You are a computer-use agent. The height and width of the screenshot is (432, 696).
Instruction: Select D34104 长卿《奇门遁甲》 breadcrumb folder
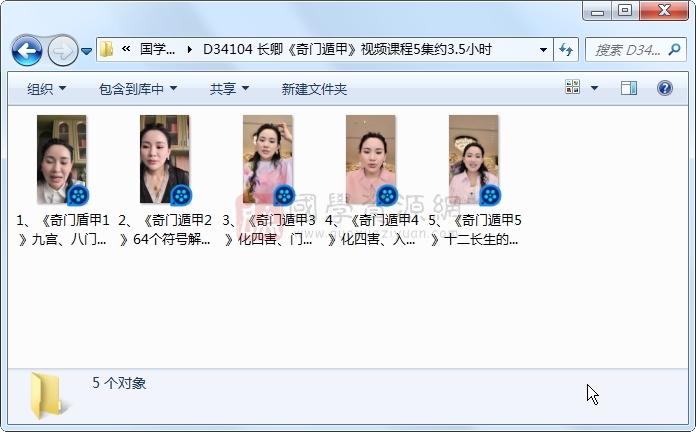tap(347, 49)
